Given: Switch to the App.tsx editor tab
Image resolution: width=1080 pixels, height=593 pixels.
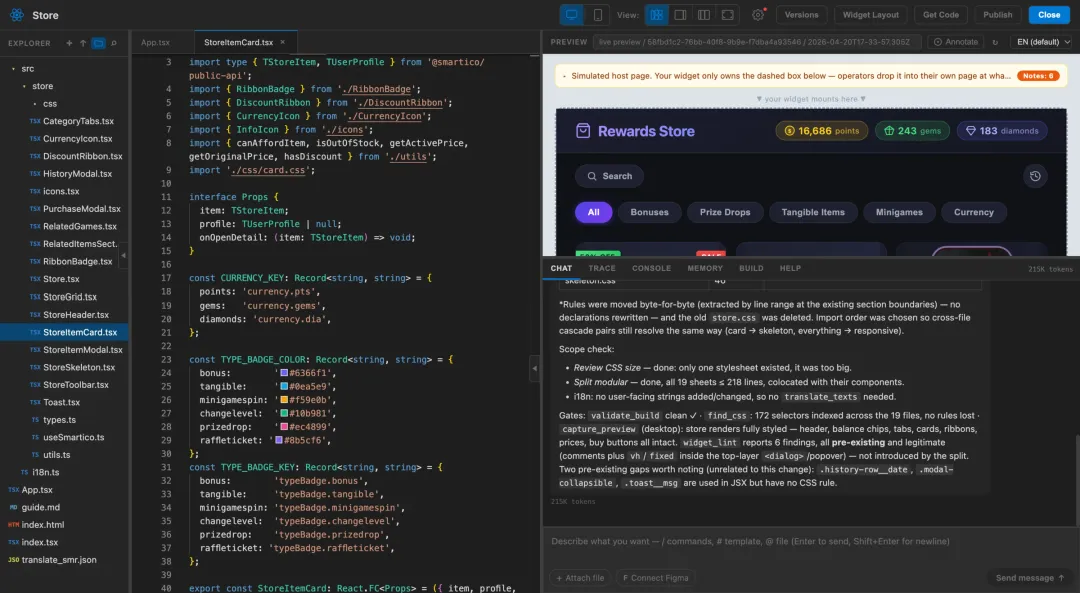Looking at the screenshot, I should [x=155, y=42].
